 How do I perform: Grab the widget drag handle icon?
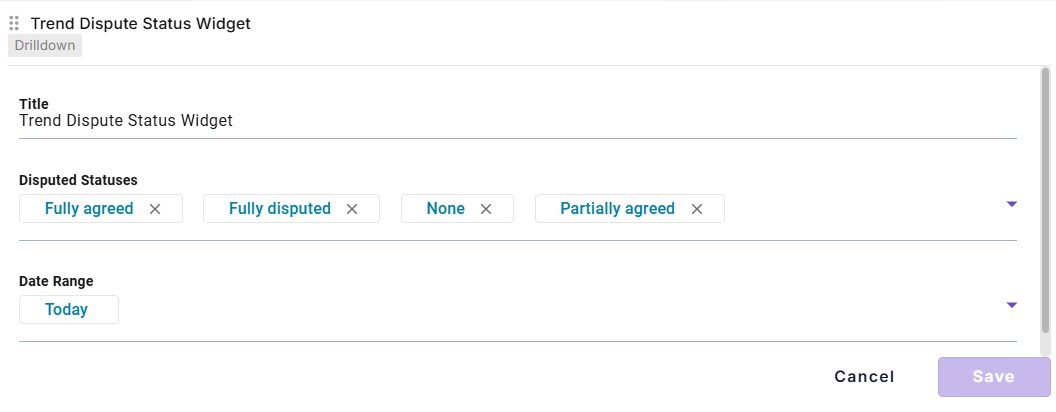coord(14,24)
